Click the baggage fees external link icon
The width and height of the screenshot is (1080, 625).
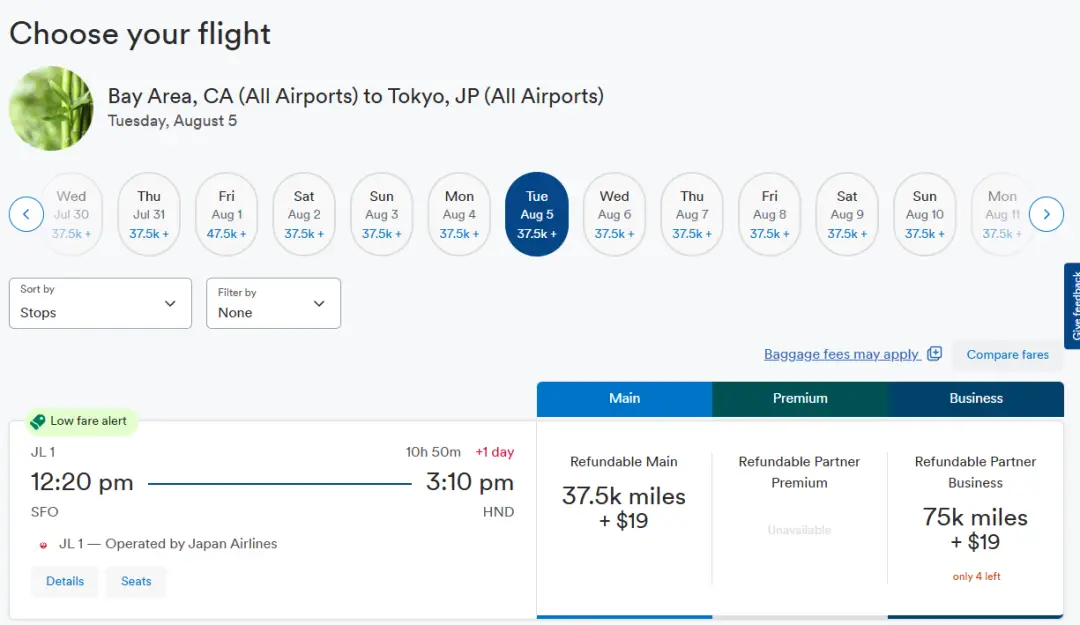coord(935,354)
